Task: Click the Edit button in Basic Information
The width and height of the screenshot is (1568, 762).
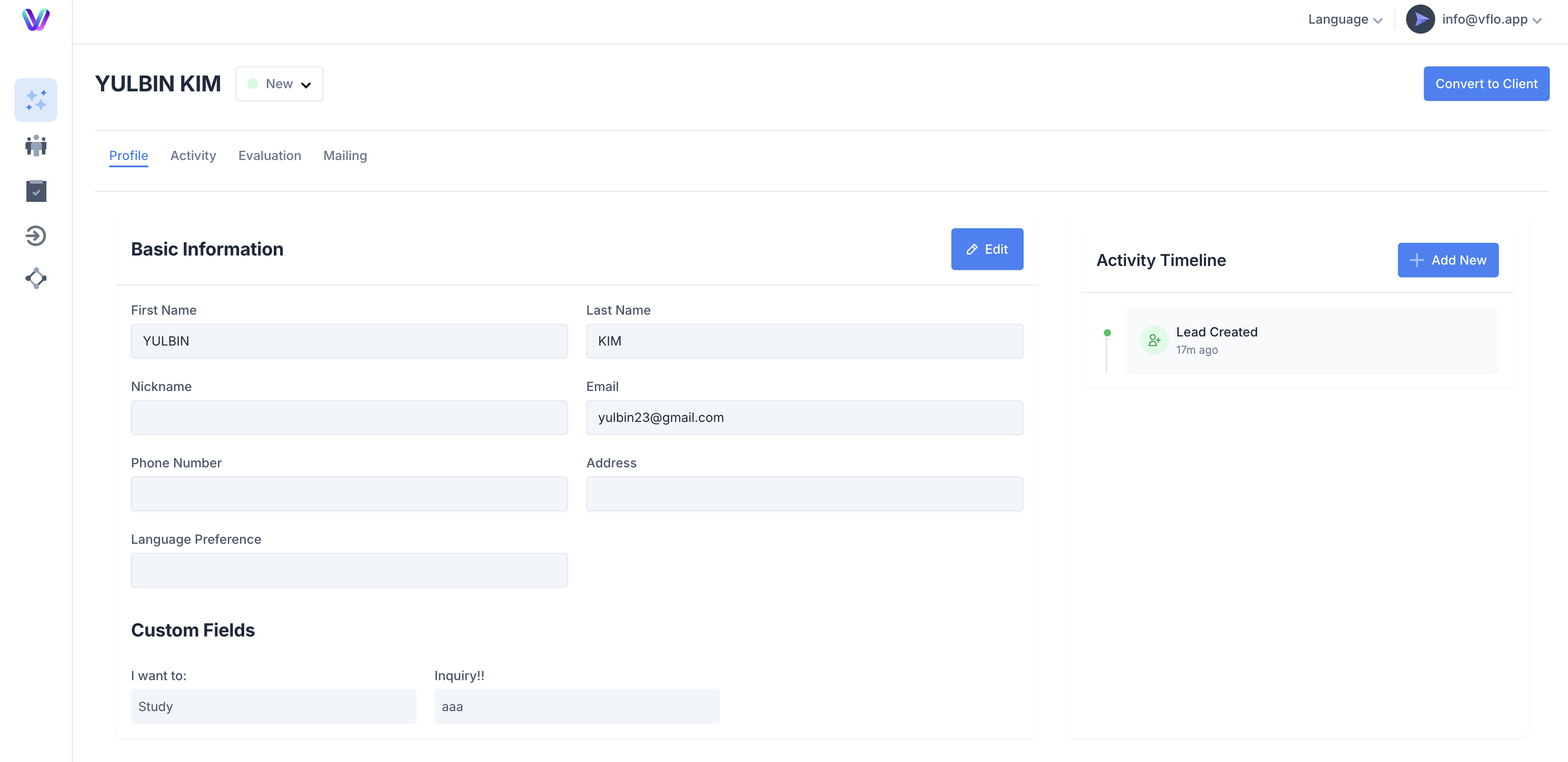Action: pos(987,250)
